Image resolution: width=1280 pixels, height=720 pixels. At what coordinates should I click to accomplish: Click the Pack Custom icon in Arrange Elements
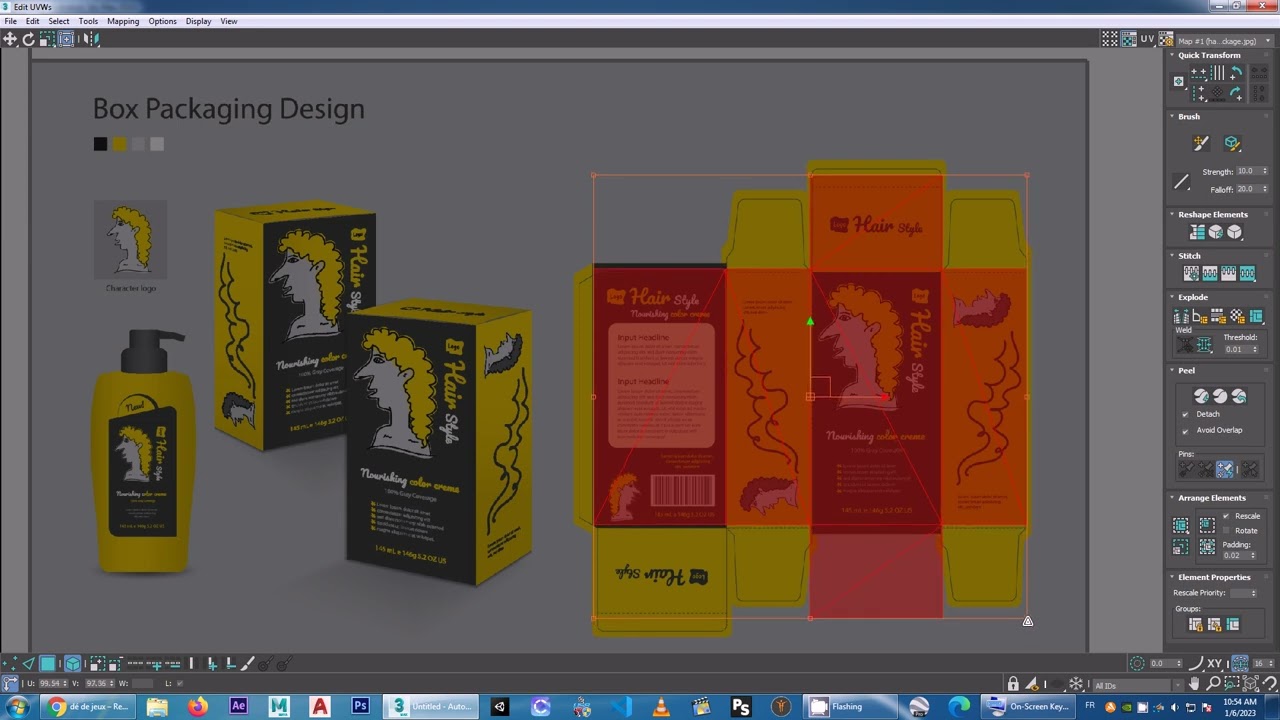tap(1181, 525)
